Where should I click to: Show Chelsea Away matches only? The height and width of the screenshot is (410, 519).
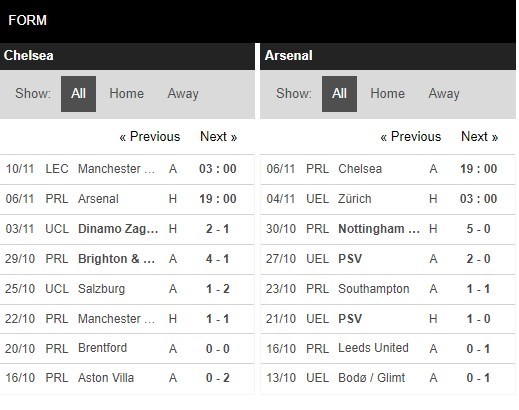(183, 94)
